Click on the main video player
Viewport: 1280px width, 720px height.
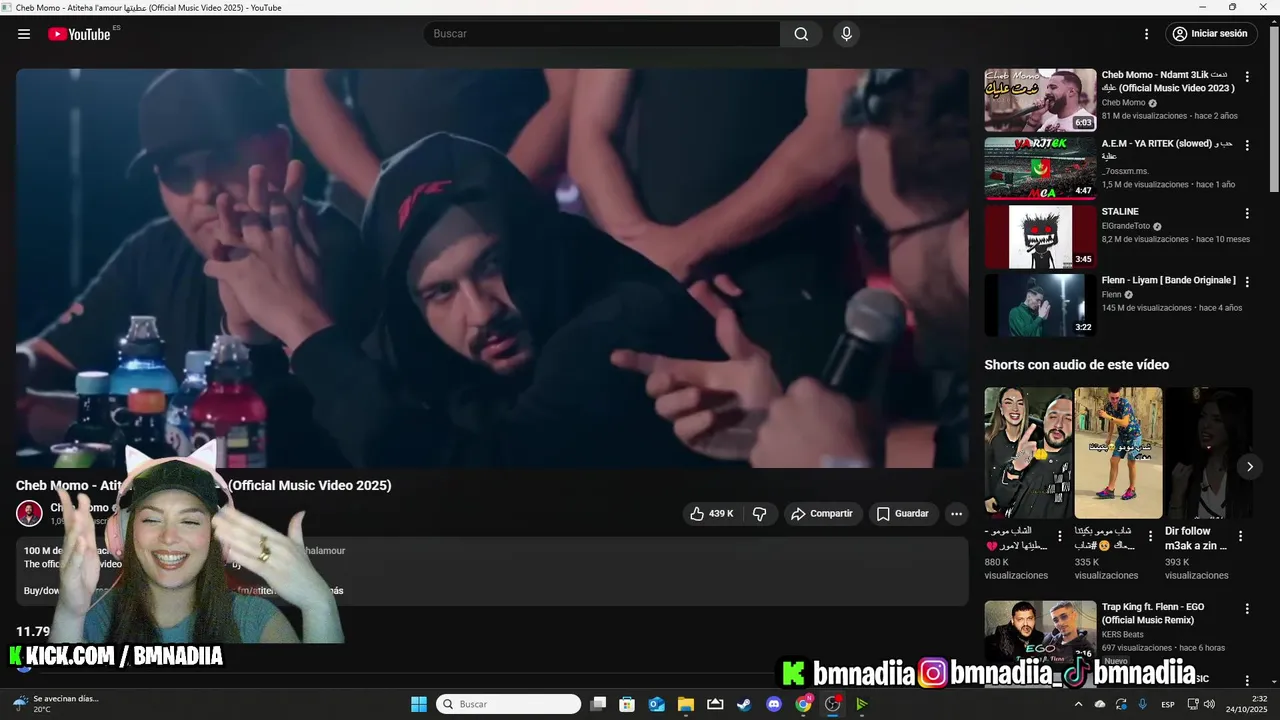pyautogui.click(x=492, y=268)
